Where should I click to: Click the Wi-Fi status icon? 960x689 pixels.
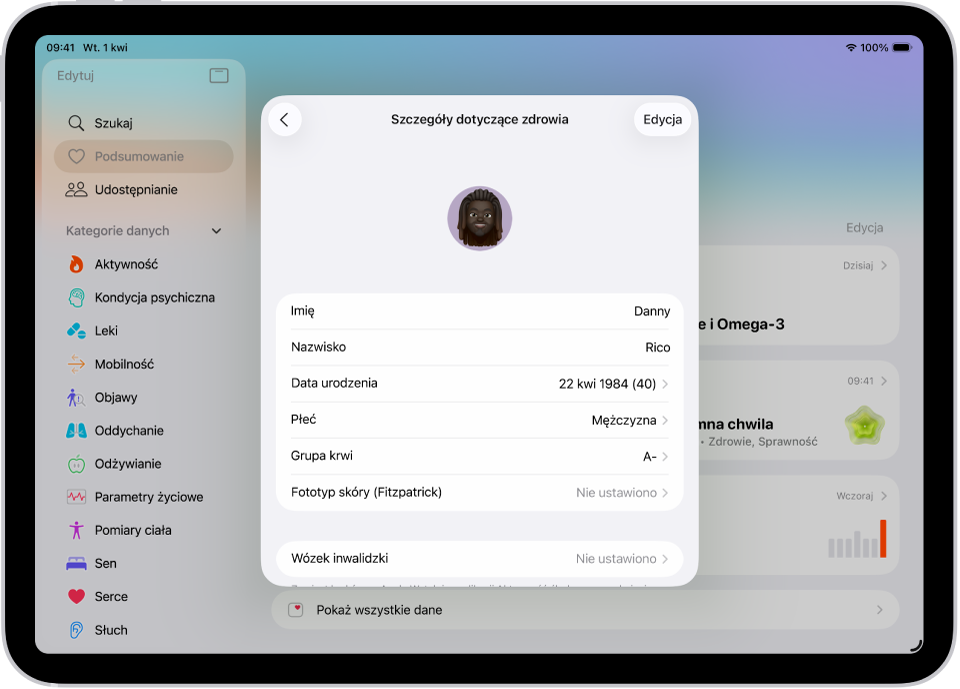pyautogui.click(x=850, y=48)
